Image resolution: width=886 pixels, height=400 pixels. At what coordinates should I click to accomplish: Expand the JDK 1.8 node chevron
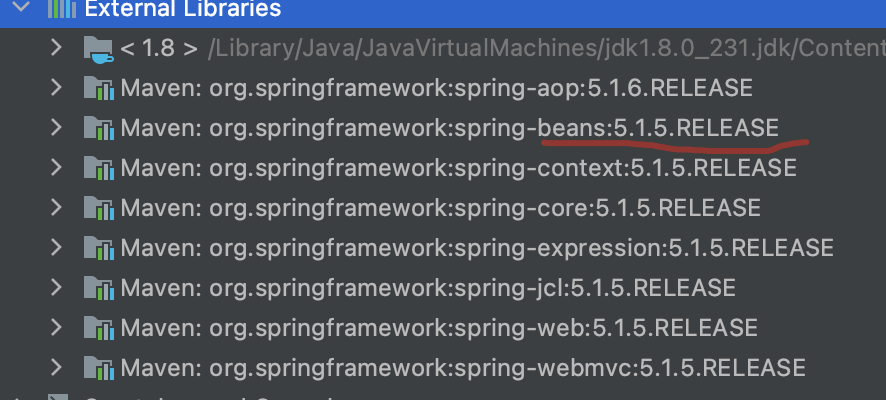point(57,47)
